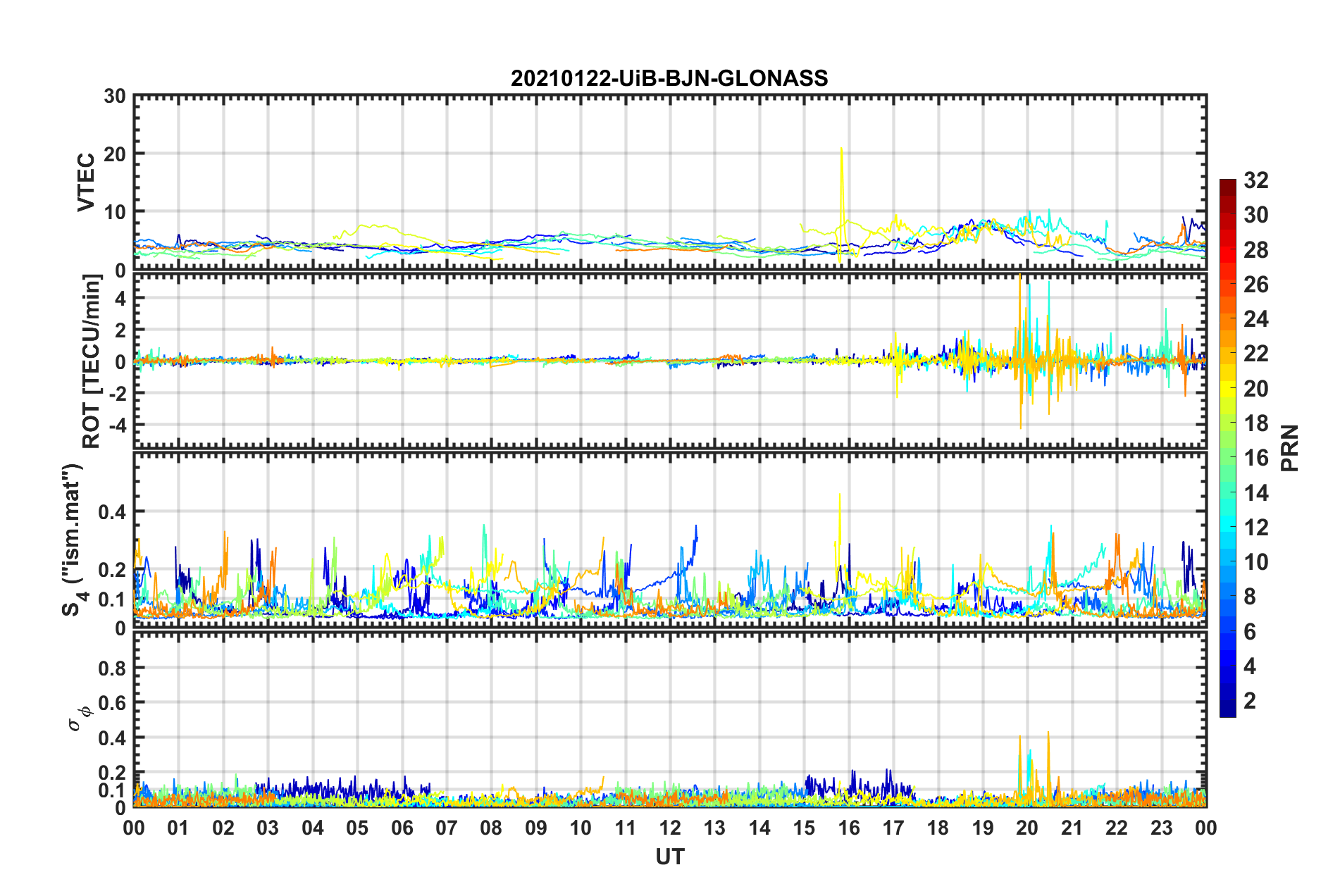Image resolution: width=1340 pixels, height=896 pixels.
Task: Click the 20 tick on VTEC axis
Action: (x=115, y=154)
